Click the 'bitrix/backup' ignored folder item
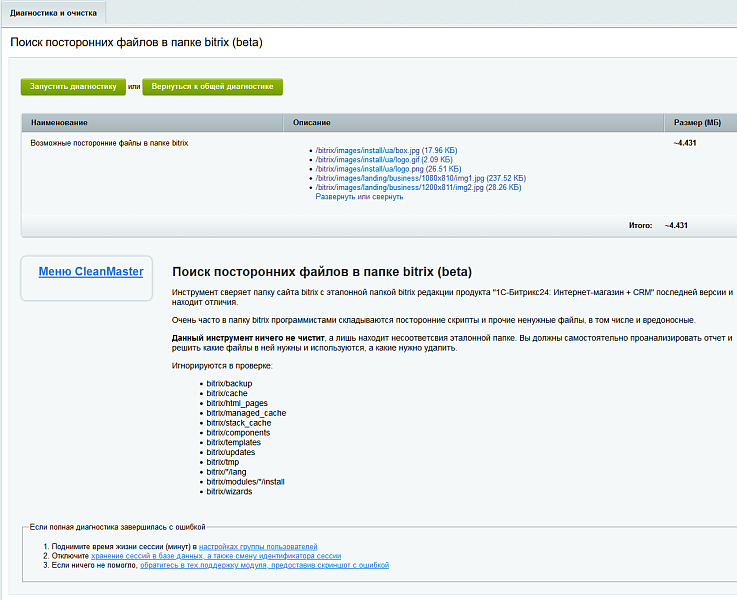Viewport: 737px width, 600px height. coord(228,383)
